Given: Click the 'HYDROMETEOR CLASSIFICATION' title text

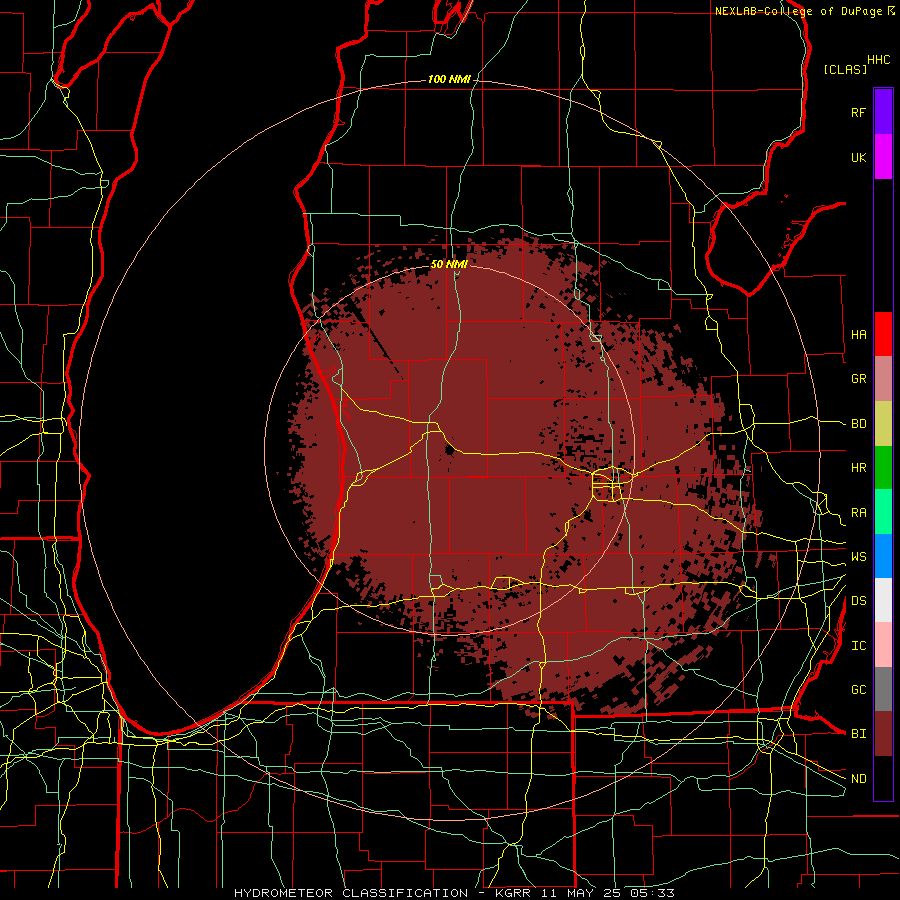Looking at the screenshot, I should coord(351,893).
